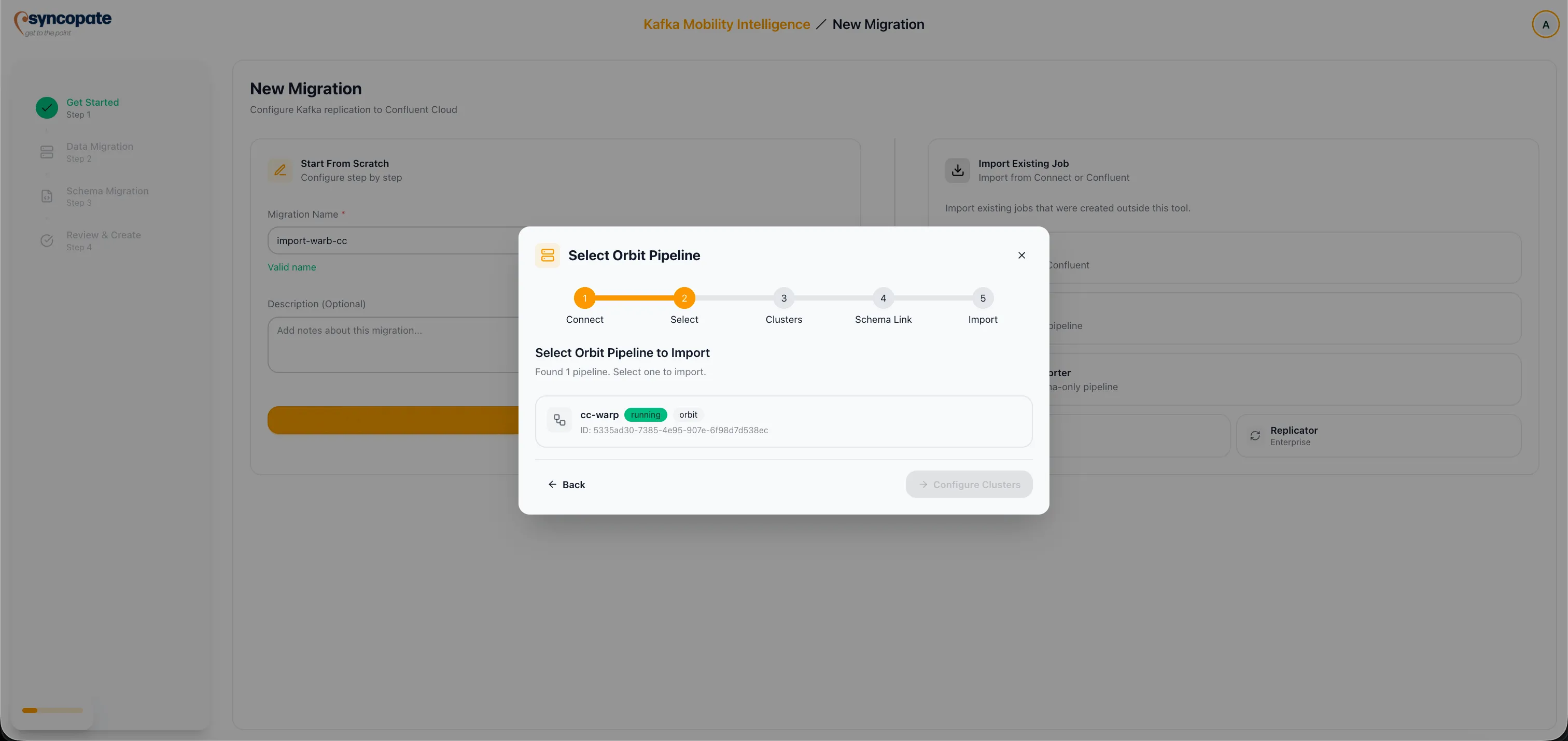Click the Replicator Enterprise sync icon
The width and height of the screenshot is (1568, 741).
click(1255, 436)
